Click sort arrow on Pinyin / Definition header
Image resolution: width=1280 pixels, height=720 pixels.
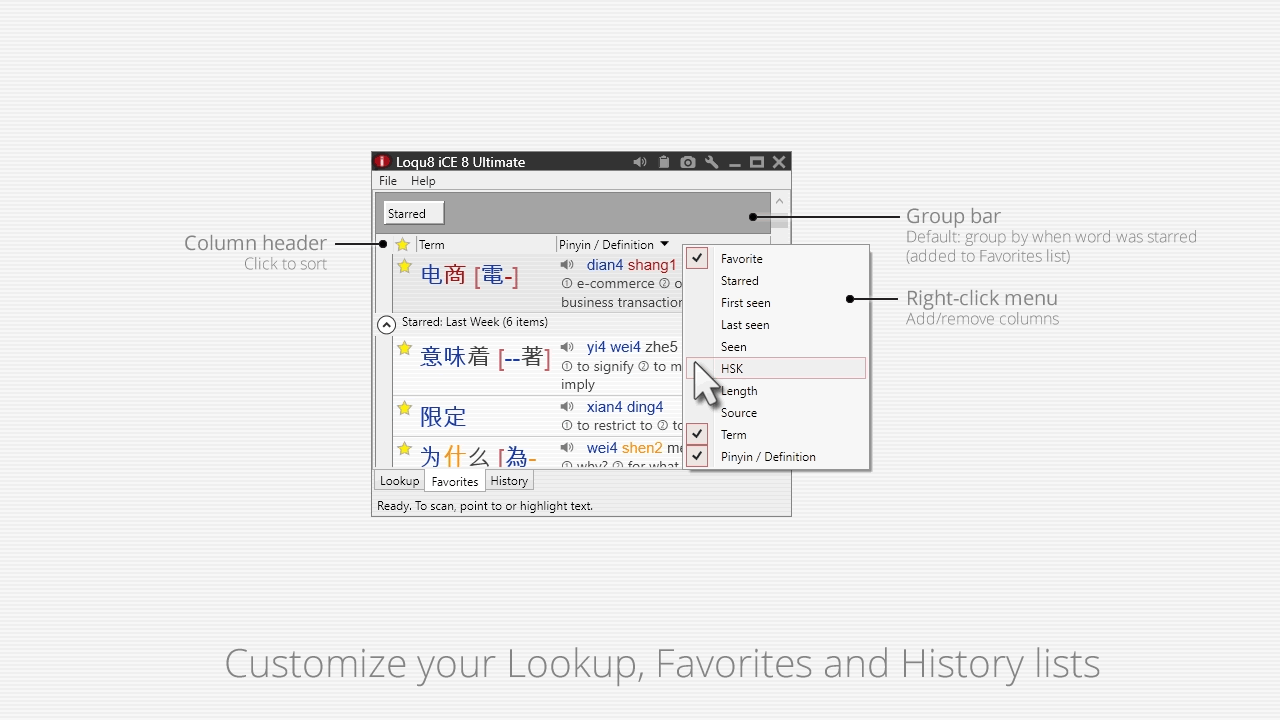(664, 245)
